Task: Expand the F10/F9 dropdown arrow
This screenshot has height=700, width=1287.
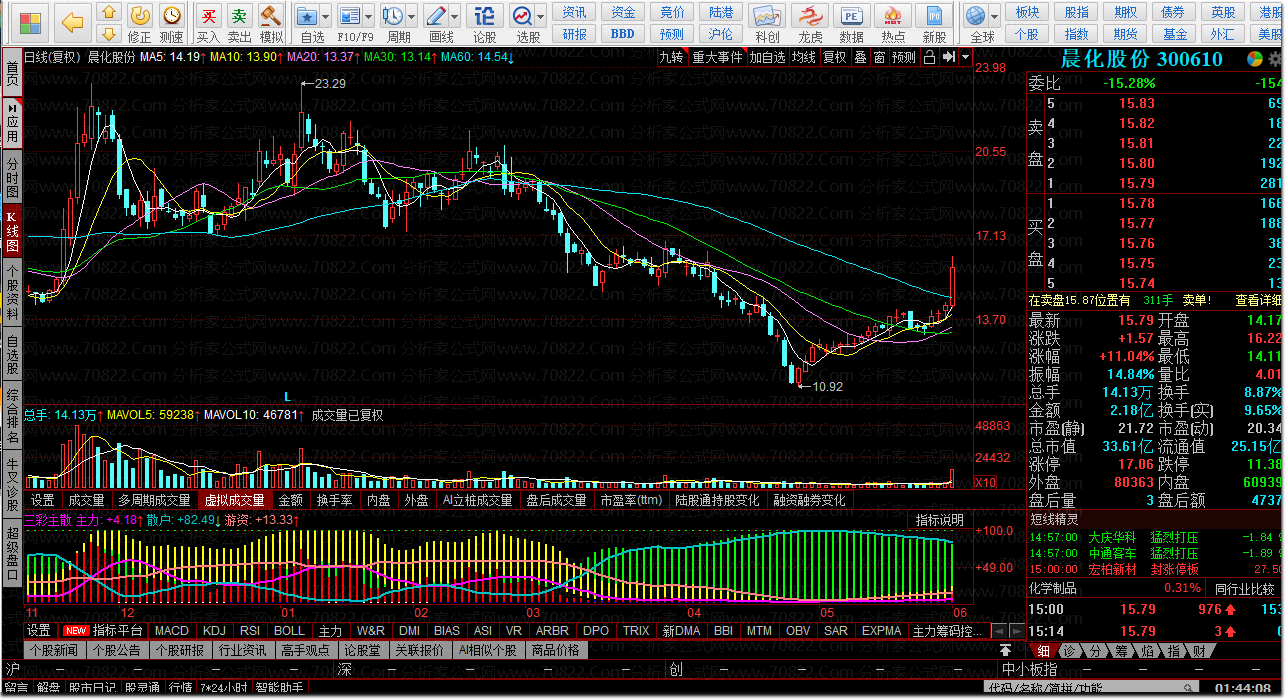Action: 367,16
